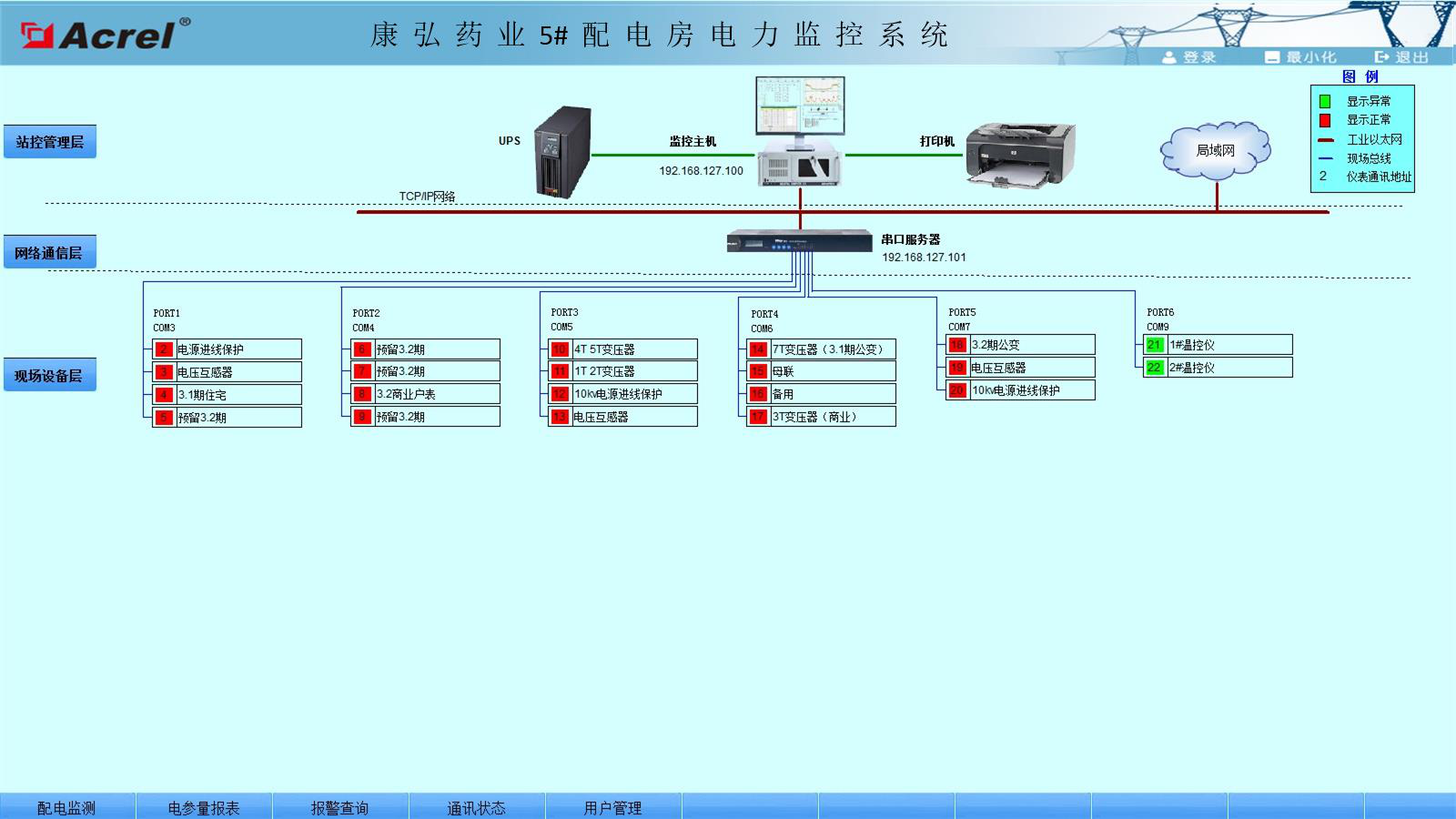
Task: Click the 10kv电源进线保护 label at address 12
Action: [618, 394]
